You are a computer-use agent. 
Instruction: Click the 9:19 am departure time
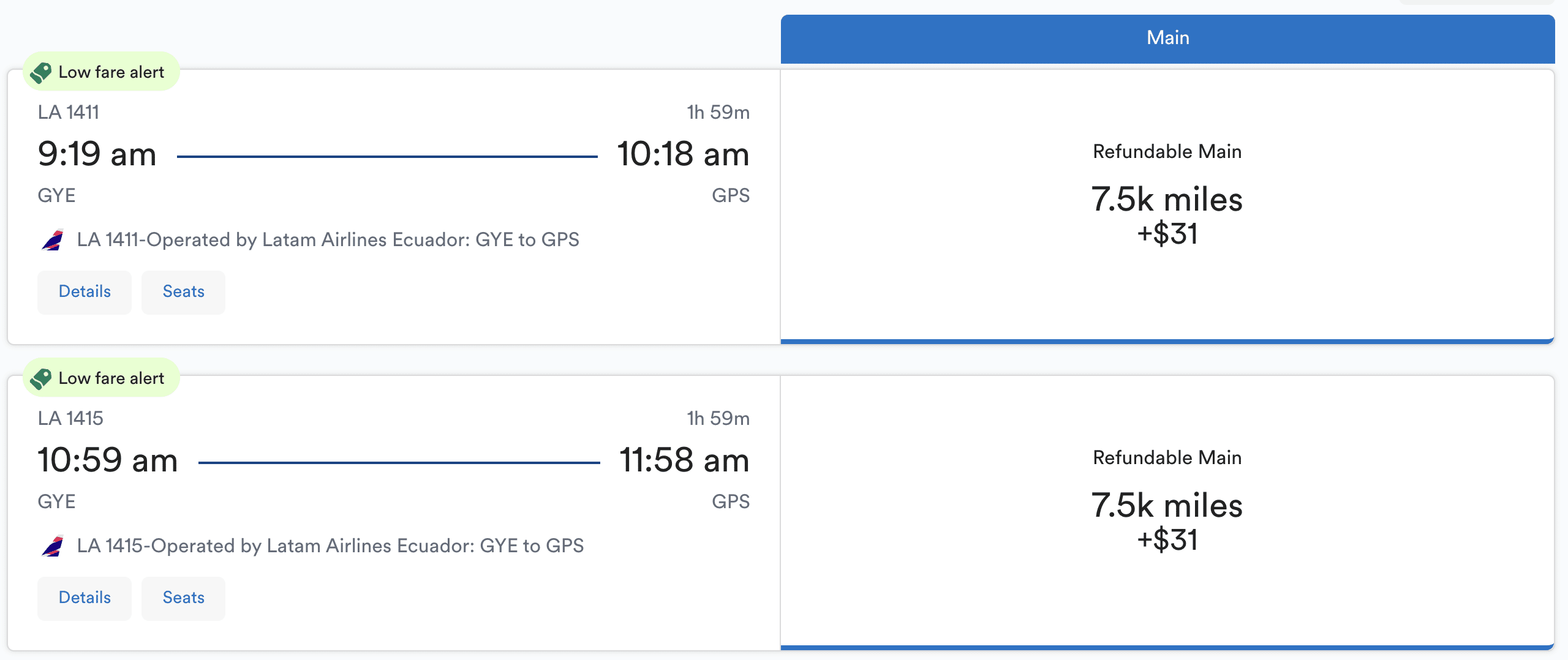point(97,154)
